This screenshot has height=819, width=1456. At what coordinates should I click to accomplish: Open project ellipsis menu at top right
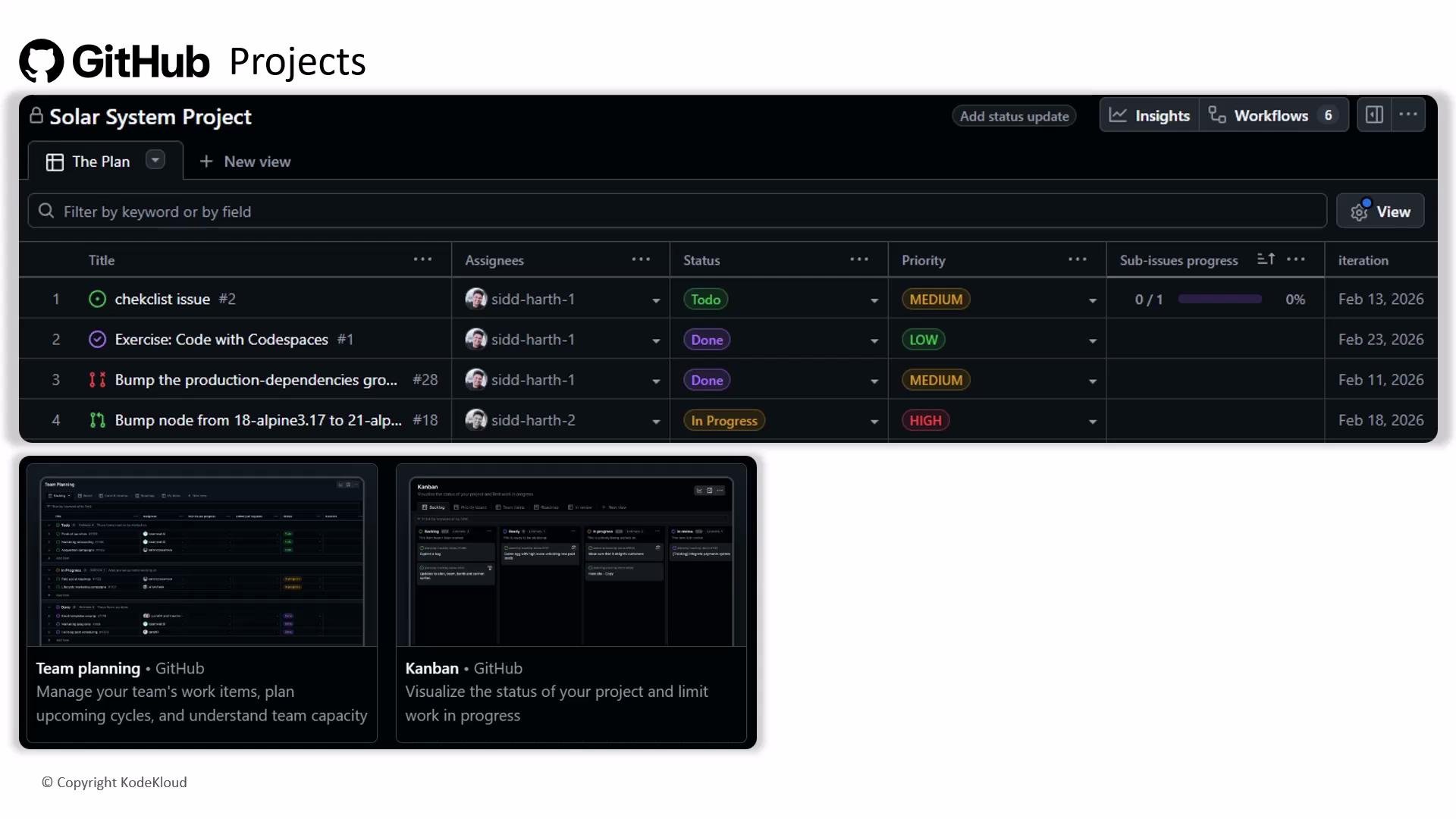(1408, 115)
